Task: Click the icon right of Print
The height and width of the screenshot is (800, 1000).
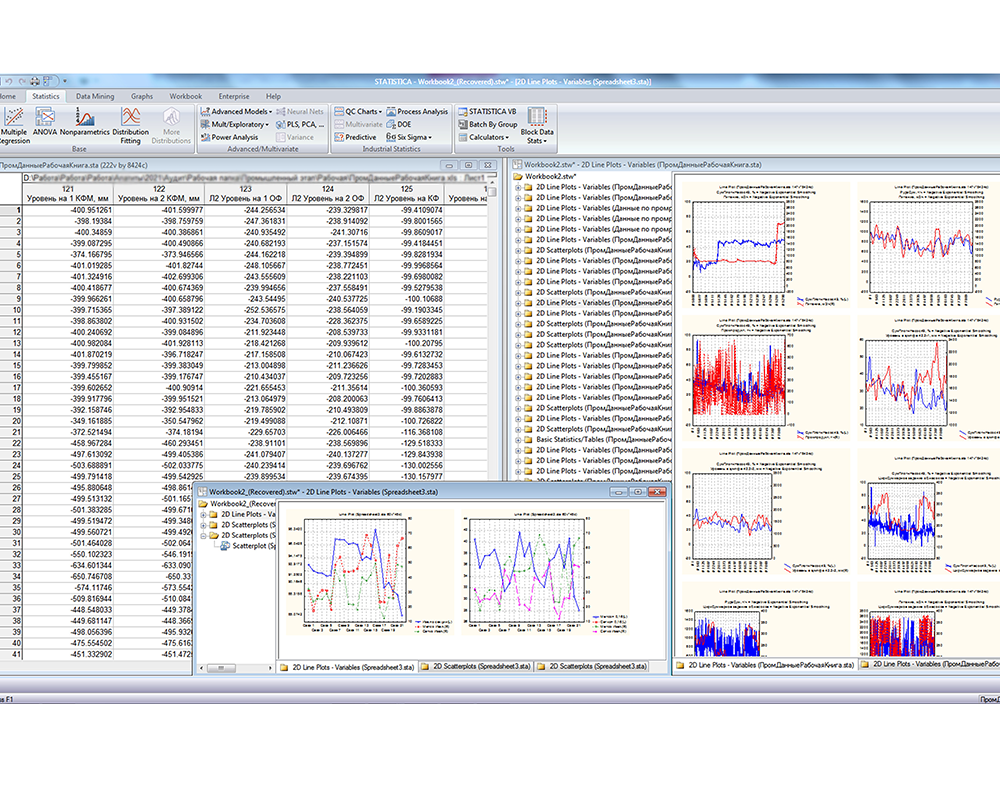Action: click(48, 82)
